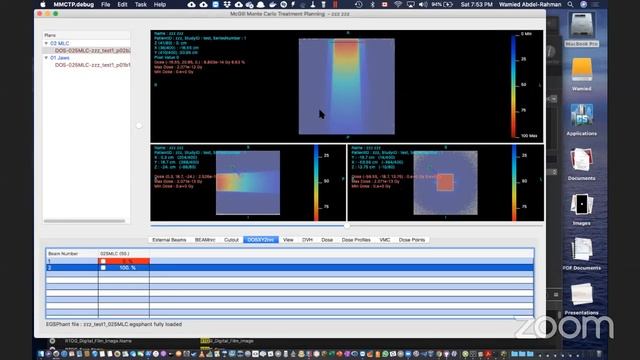Open the DVH tab
The height and width of the screenshot is (360, 640).
pyautogui.click(x=307, y=240)
